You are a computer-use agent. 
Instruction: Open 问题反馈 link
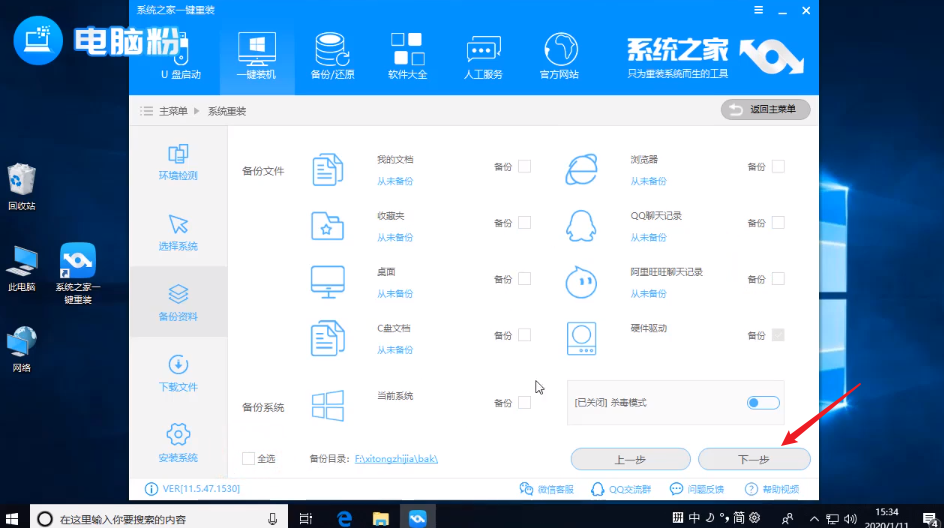[697, 489]
